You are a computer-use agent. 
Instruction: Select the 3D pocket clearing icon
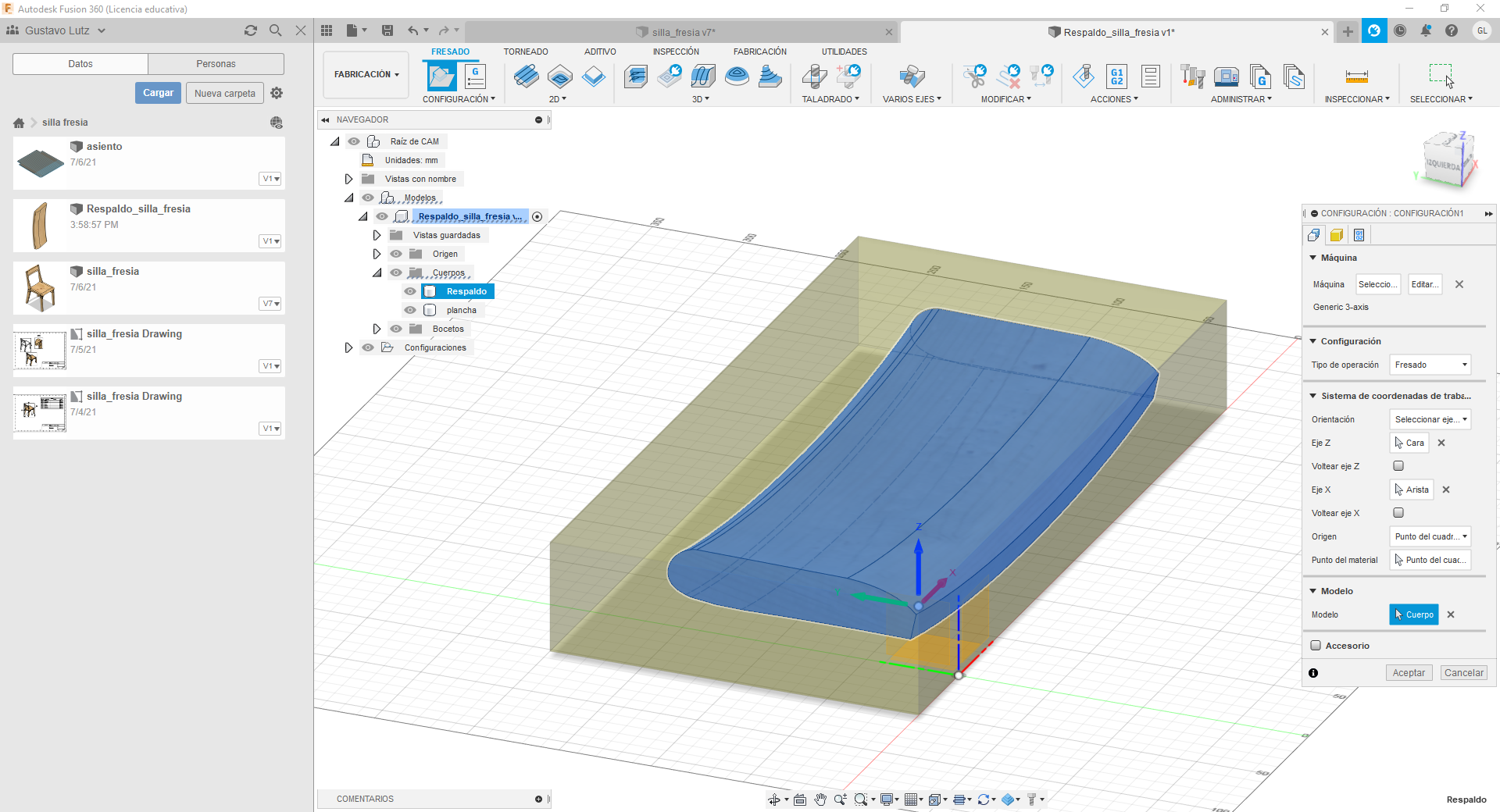point(670,77)
